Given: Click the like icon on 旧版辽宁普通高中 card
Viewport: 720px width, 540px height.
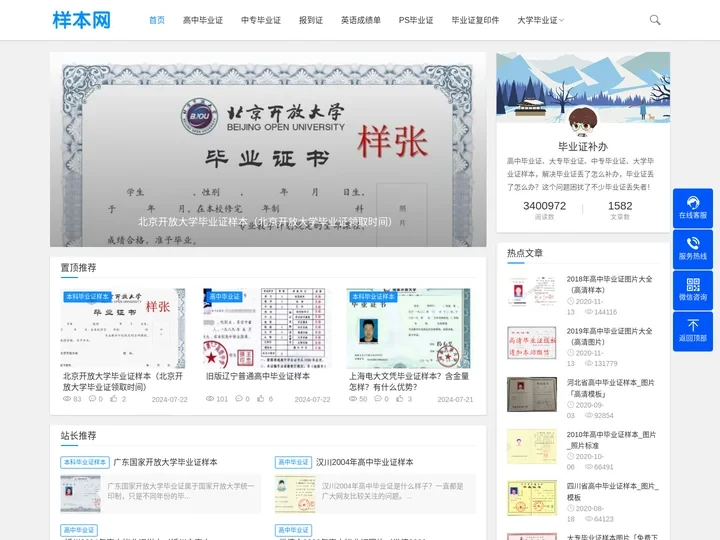Looking at the screenshot, I should coord(260,399).
